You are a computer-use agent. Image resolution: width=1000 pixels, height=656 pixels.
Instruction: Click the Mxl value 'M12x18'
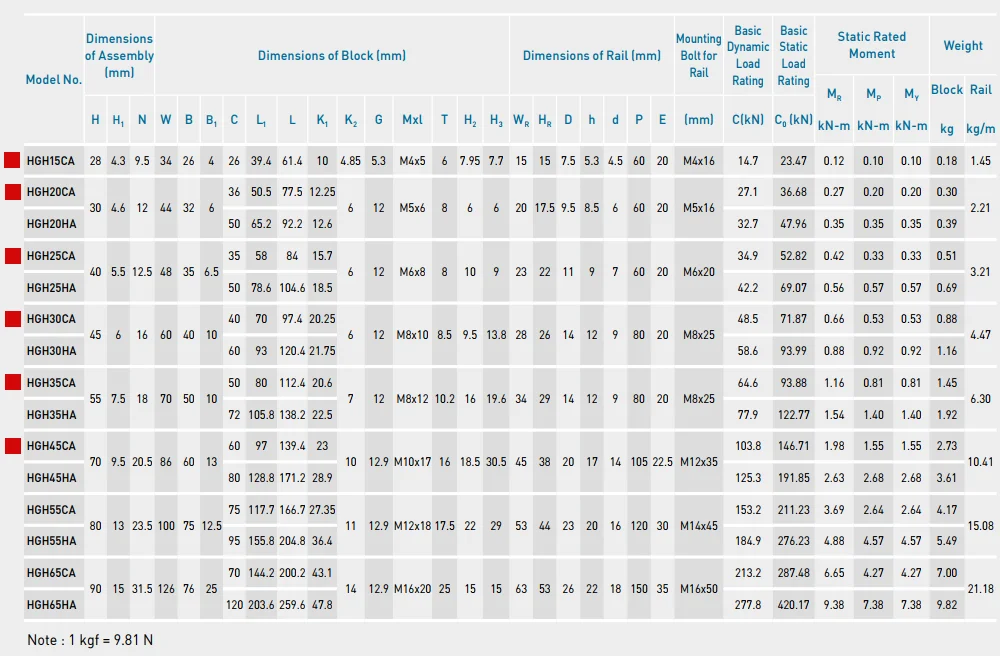tap(412, 525)
